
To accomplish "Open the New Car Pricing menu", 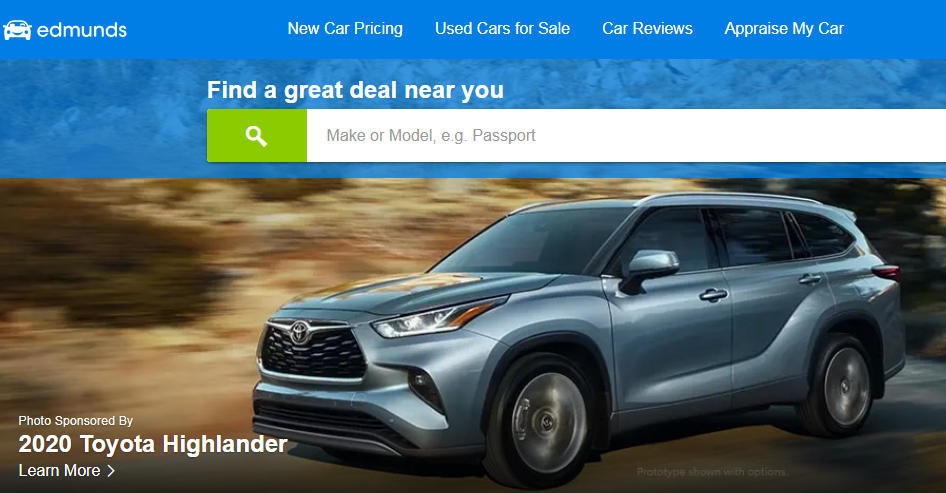I will coord(345,28).
